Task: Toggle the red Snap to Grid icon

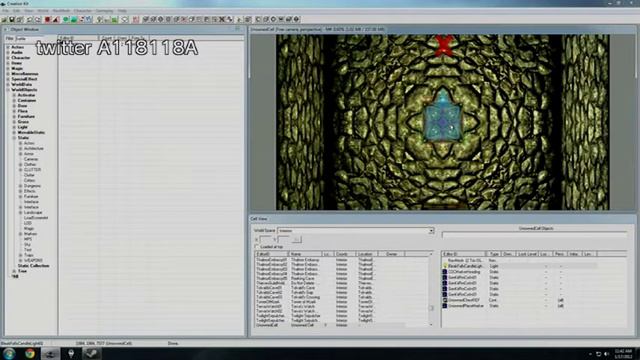Action: click(48, 19)
